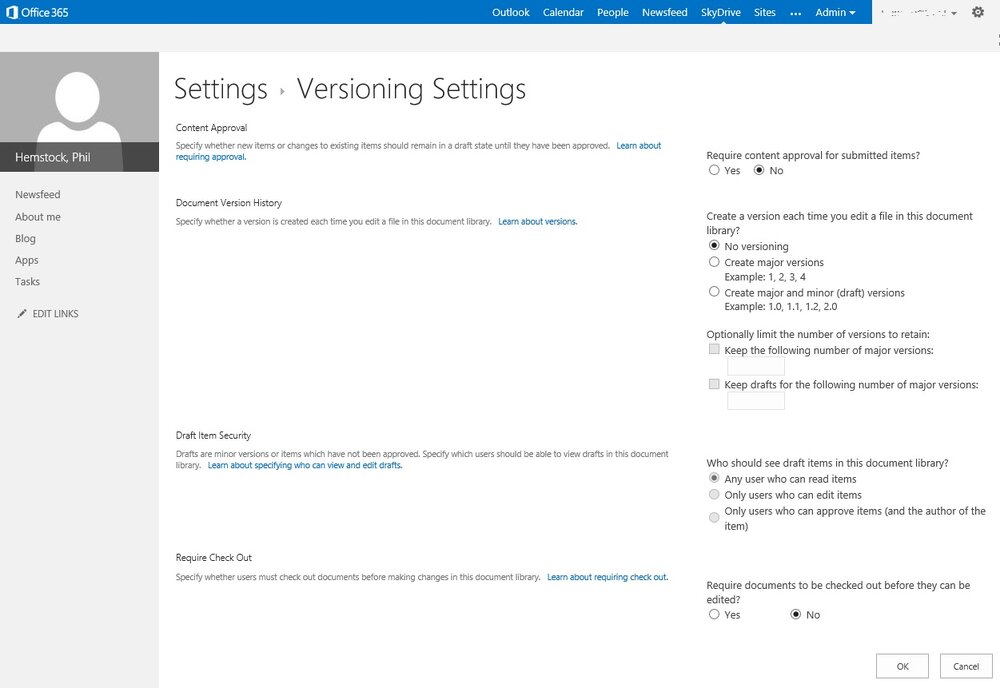Open Tasks in the left sidebar
Viewport: 1000px width, 688px height.
click(x=27, y=281)
